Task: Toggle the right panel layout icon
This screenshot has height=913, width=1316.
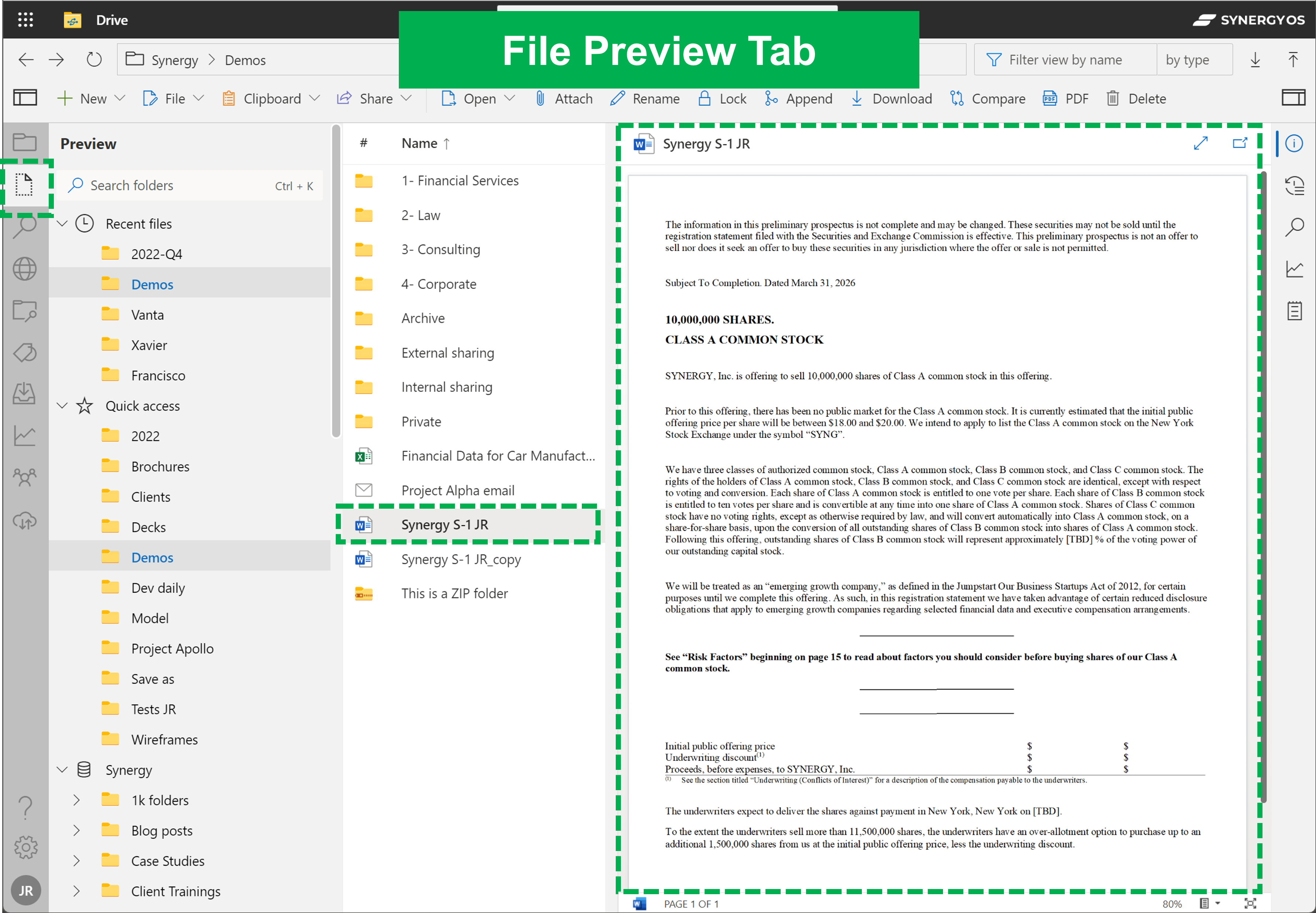Action: (x=1293, y=98)
